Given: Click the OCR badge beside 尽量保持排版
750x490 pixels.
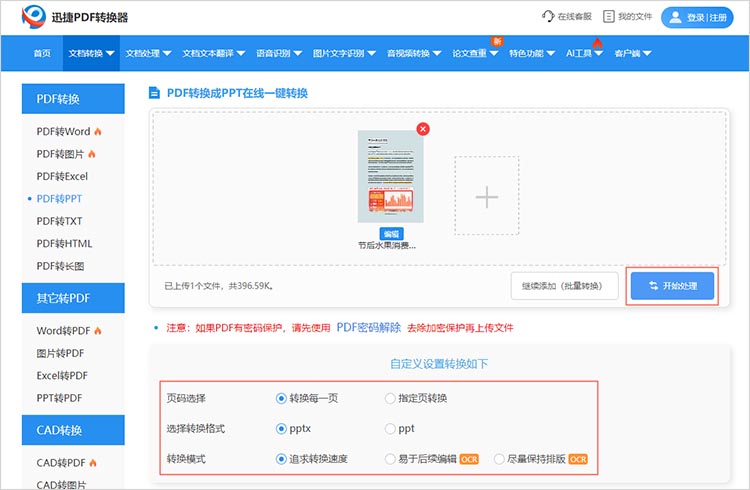Looking at the screenshot, I should [x=578, y=459].
